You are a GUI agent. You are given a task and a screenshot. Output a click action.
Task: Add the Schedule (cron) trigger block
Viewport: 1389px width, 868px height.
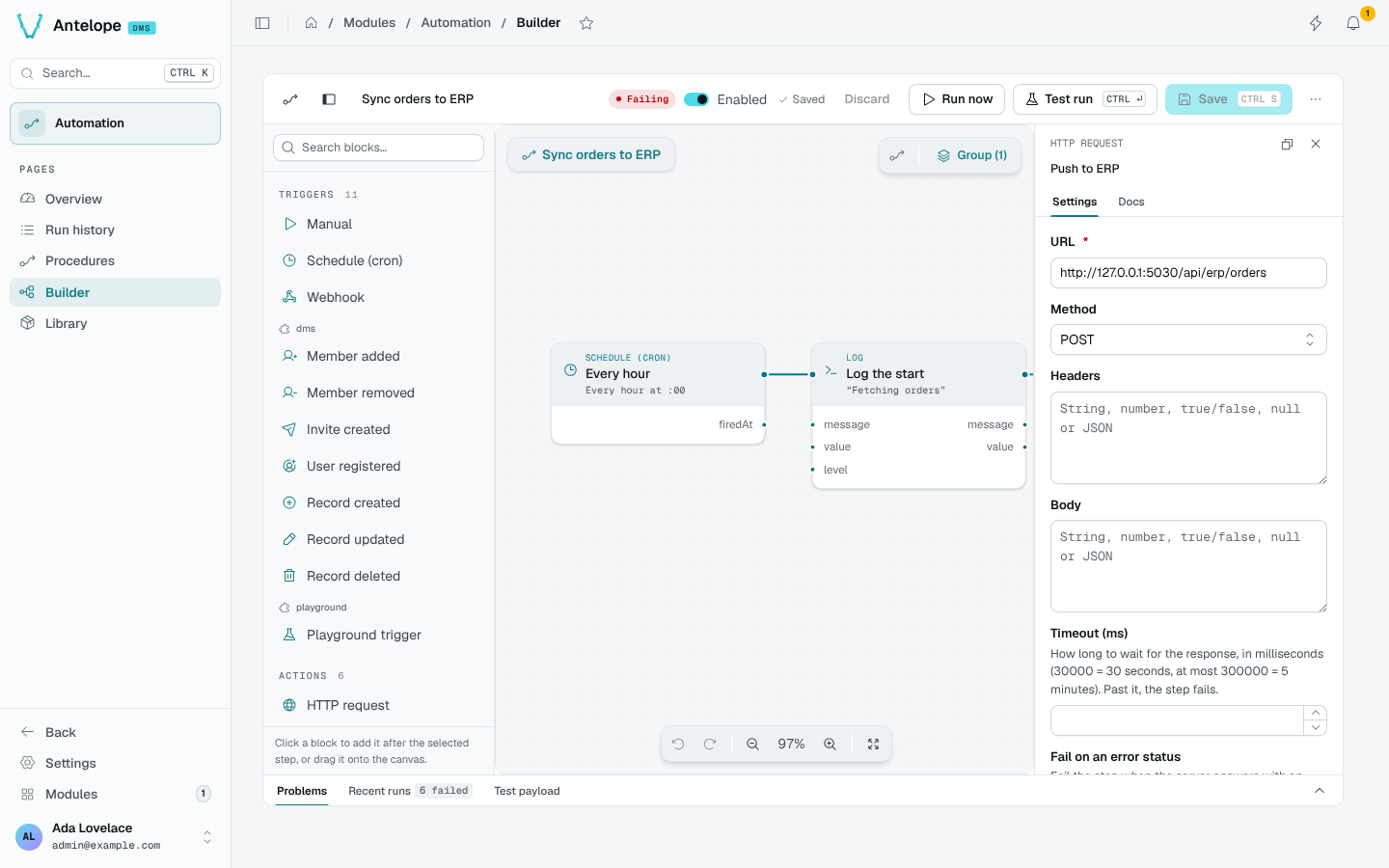[x=378, y=260]
